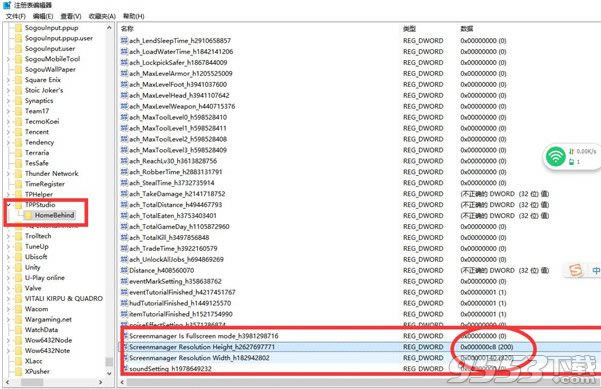Select ach_UnlockAllJobs_h694869269 row

tap(176, 259)
